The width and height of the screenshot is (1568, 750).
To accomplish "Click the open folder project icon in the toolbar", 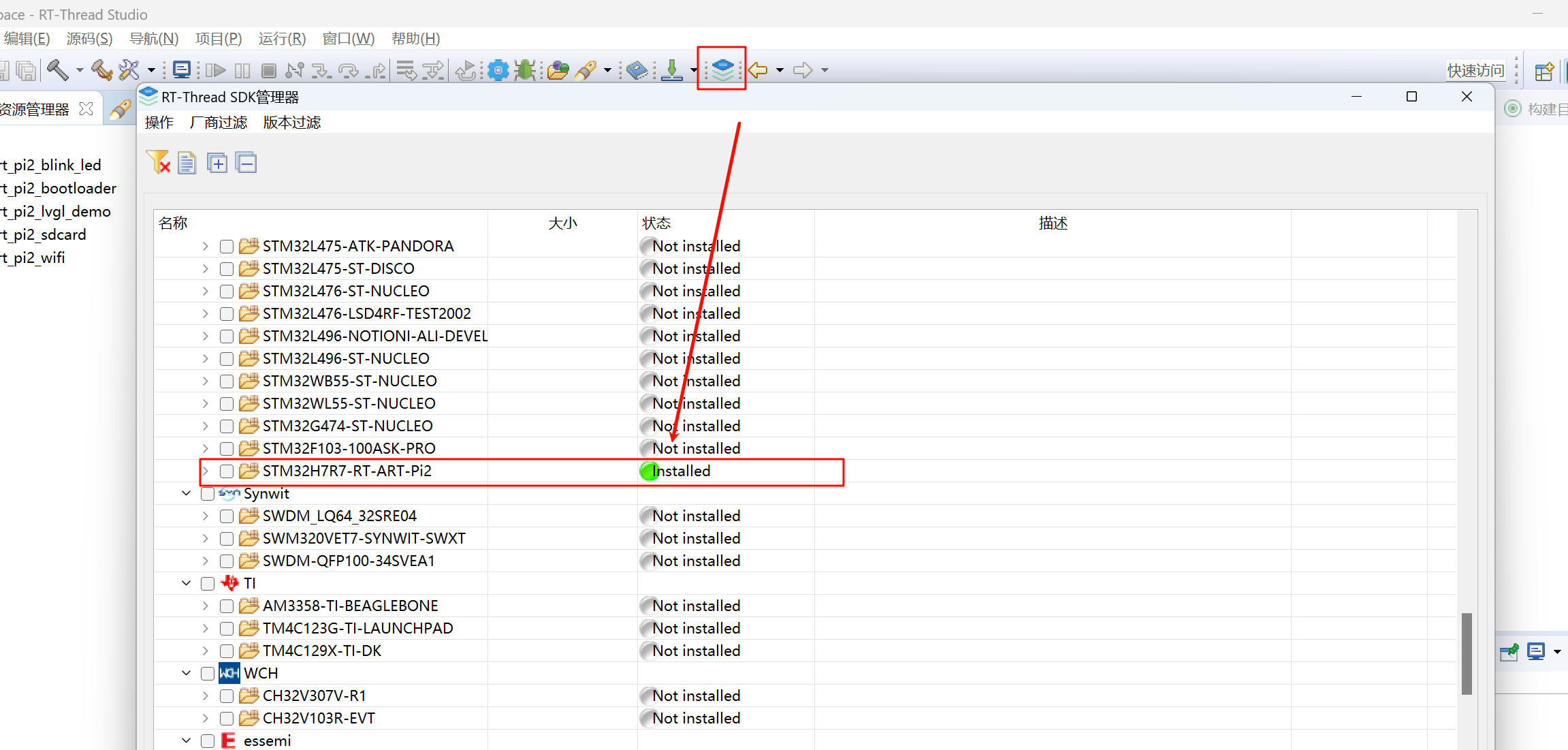I will (558, 70).
